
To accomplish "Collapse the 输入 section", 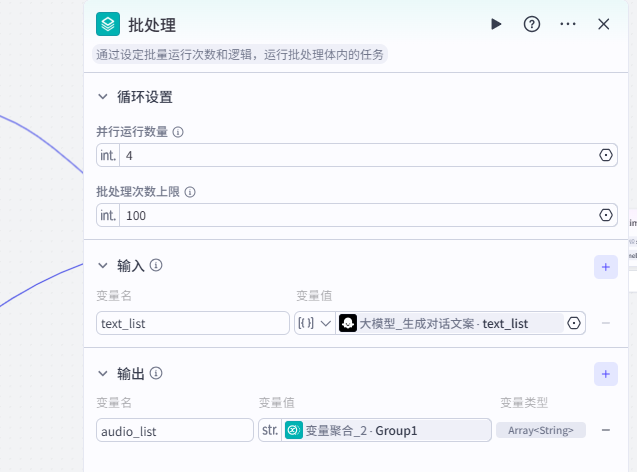I will 102,265.
